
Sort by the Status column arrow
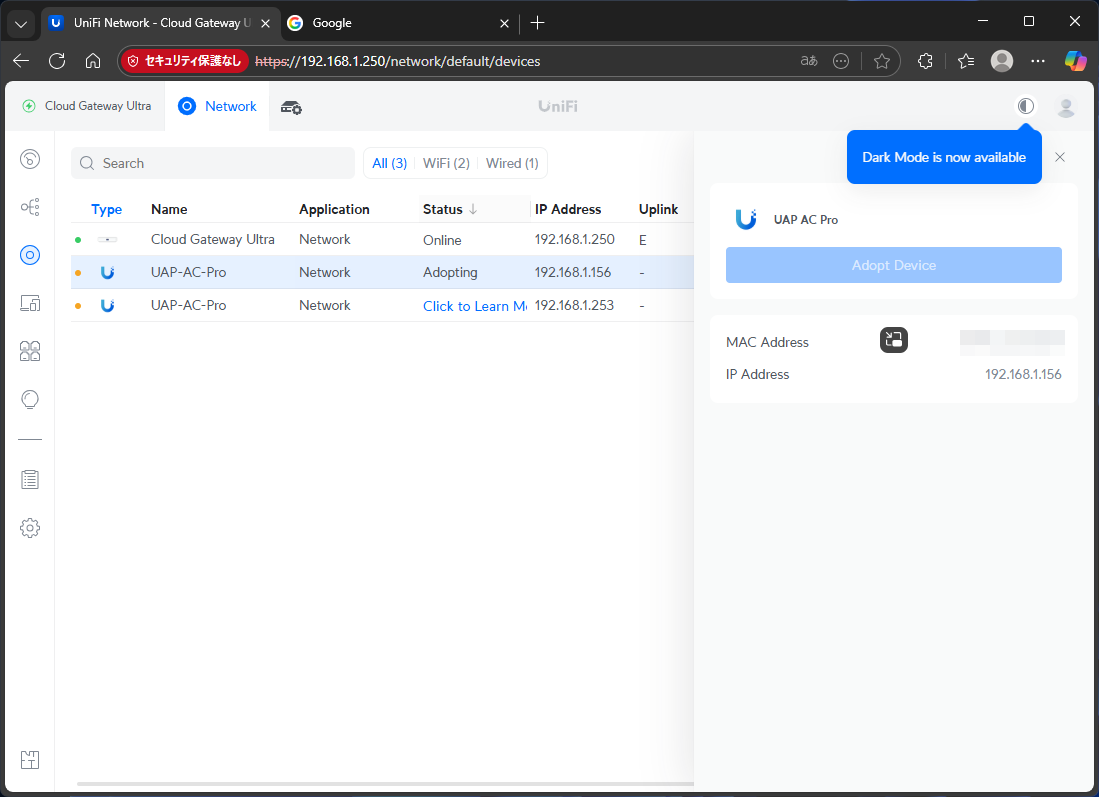[473, 209]
